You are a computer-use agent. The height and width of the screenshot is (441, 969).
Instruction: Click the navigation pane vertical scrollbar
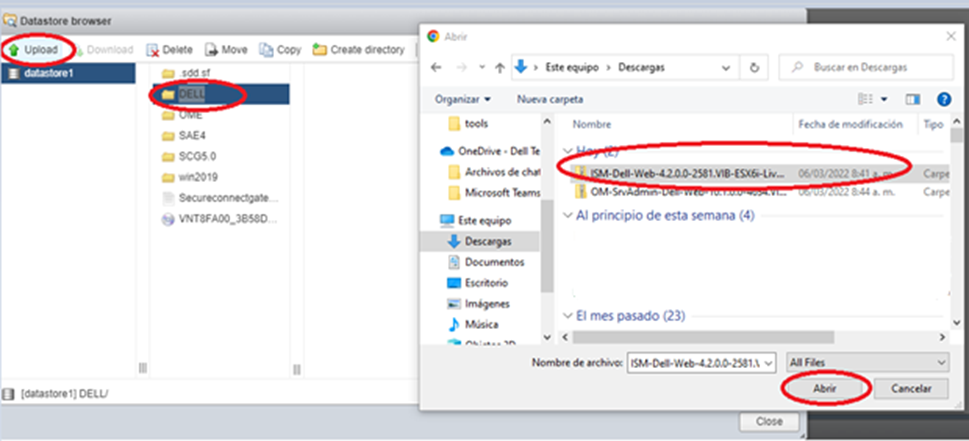pyautogui.click(x=547, y=244)
